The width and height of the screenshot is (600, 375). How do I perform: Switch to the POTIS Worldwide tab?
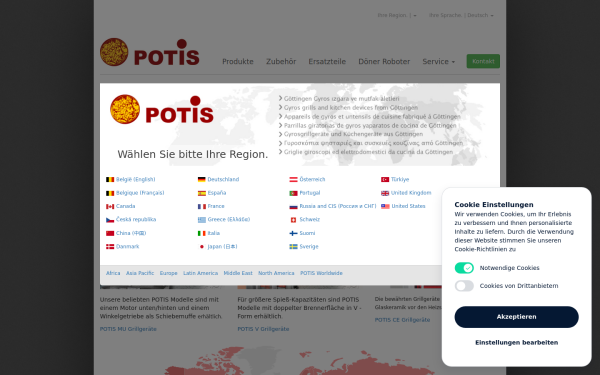click(x=321, y=273)
